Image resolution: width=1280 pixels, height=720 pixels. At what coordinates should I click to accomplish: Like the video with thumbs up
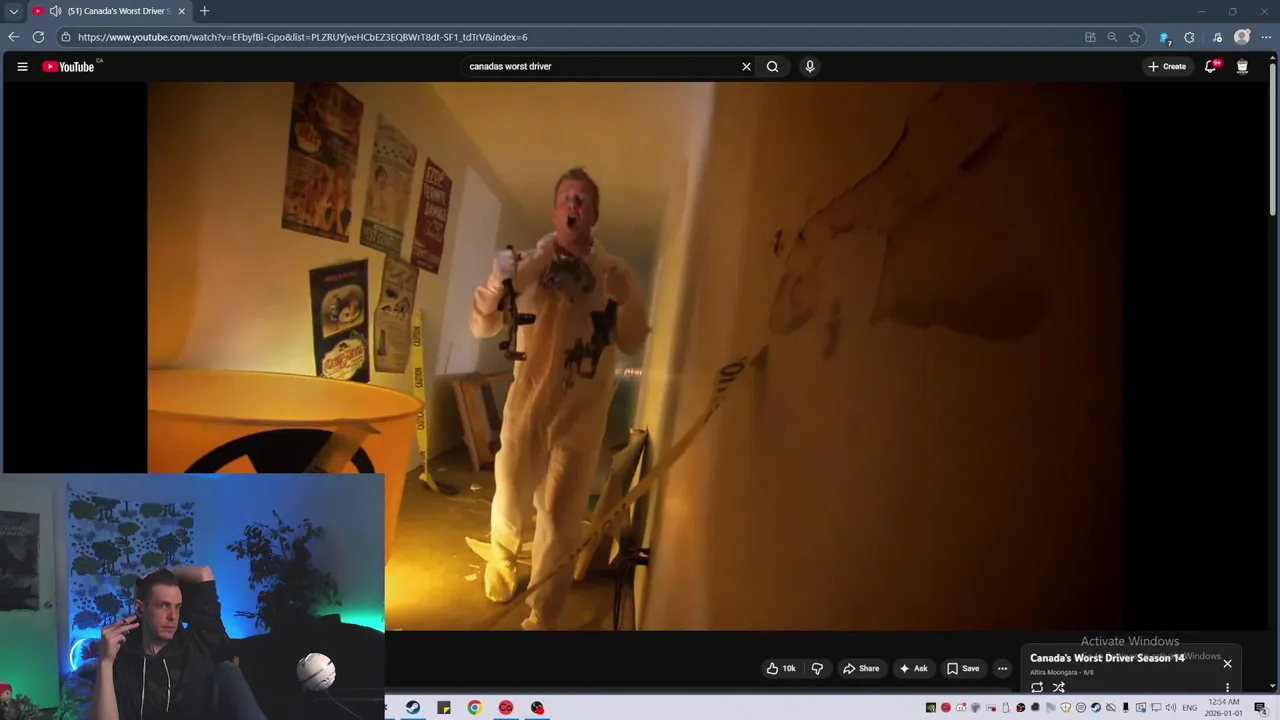[x=781, y=669]
